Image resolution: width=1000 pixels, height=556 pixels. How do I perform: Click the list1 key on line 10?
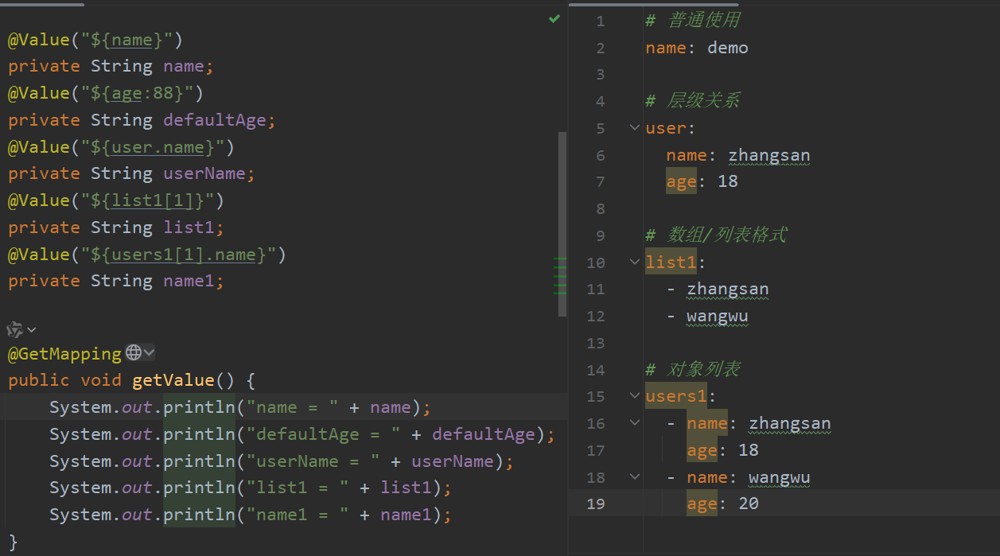click(671, 263)
